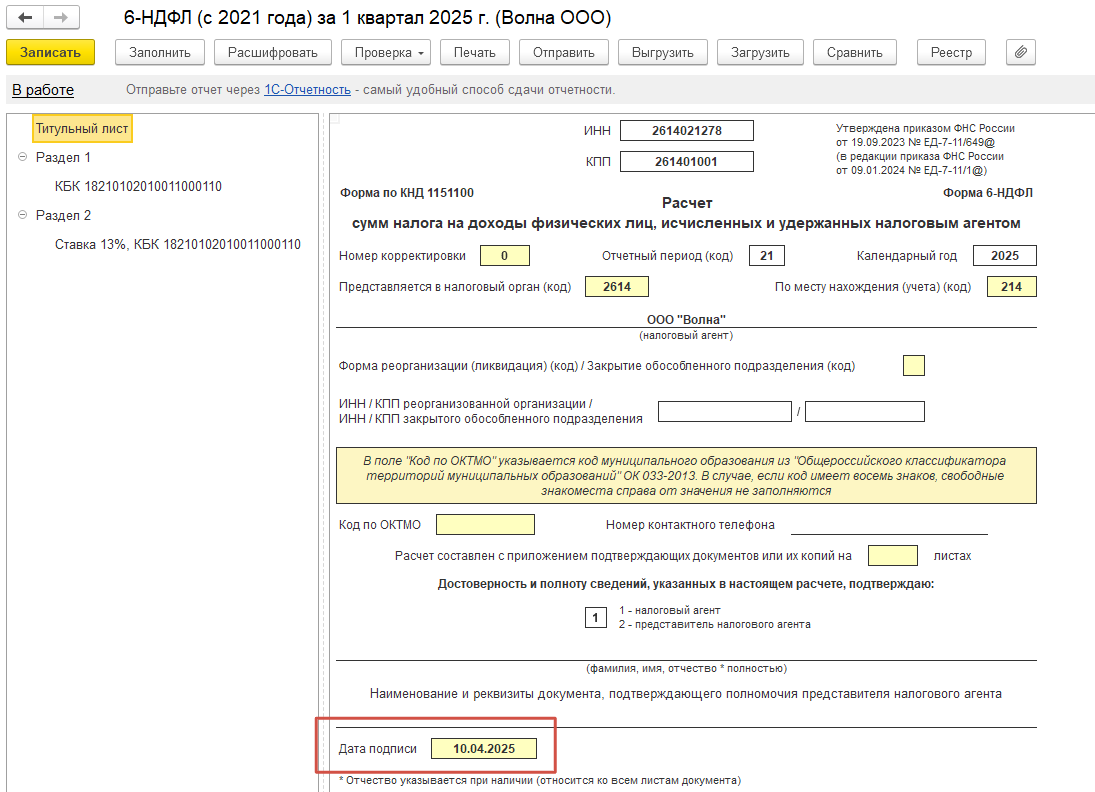Collapse the Раздел 1 tree node
This screenshot has height=792, width=1095.
pos(22,157)
